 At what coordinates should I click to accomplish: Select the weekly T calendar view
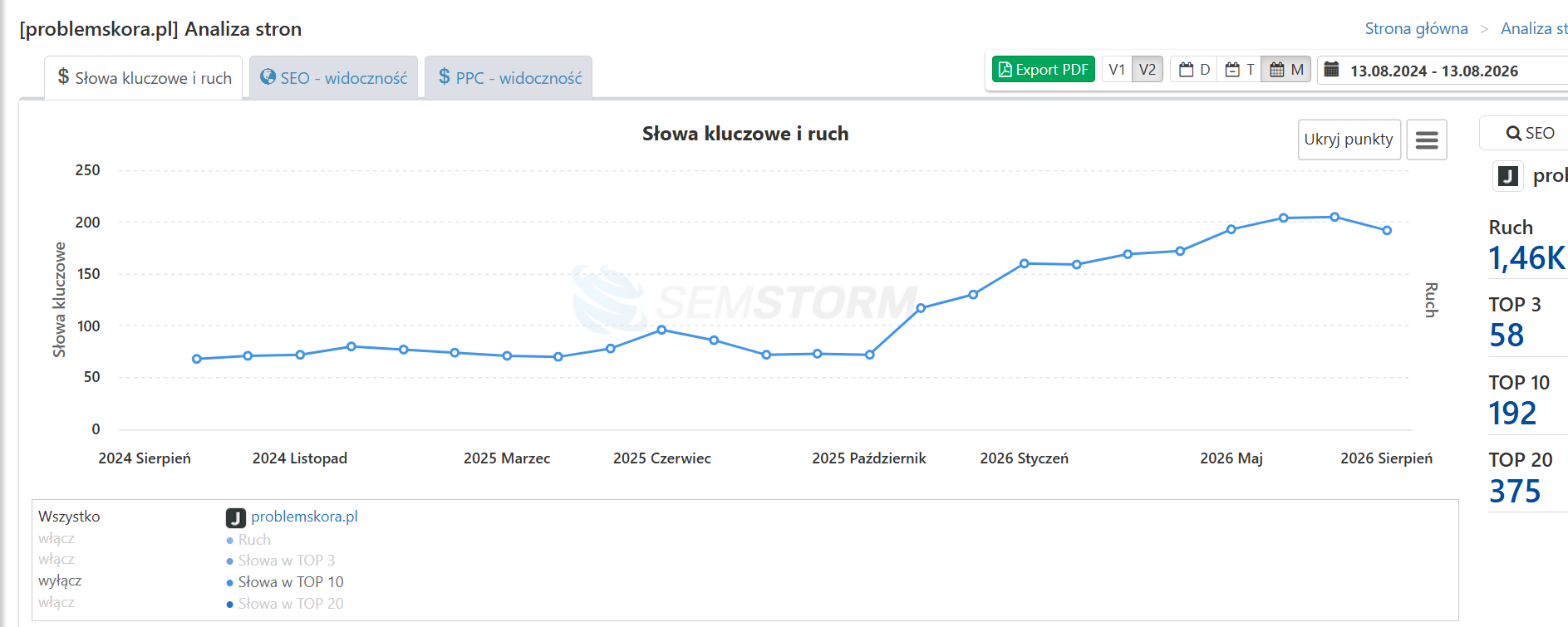pos(1240,70)
